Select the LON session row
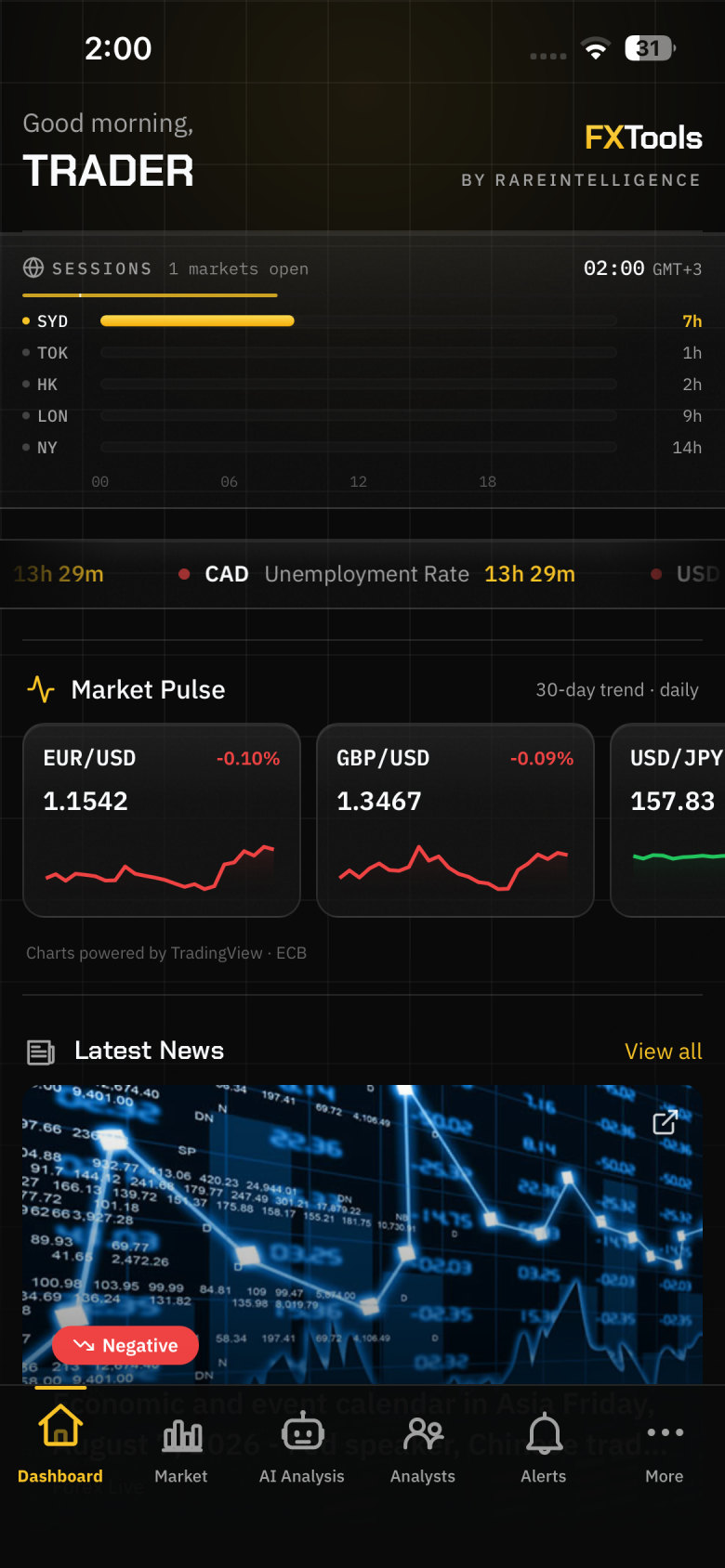 tap(362, 416)
